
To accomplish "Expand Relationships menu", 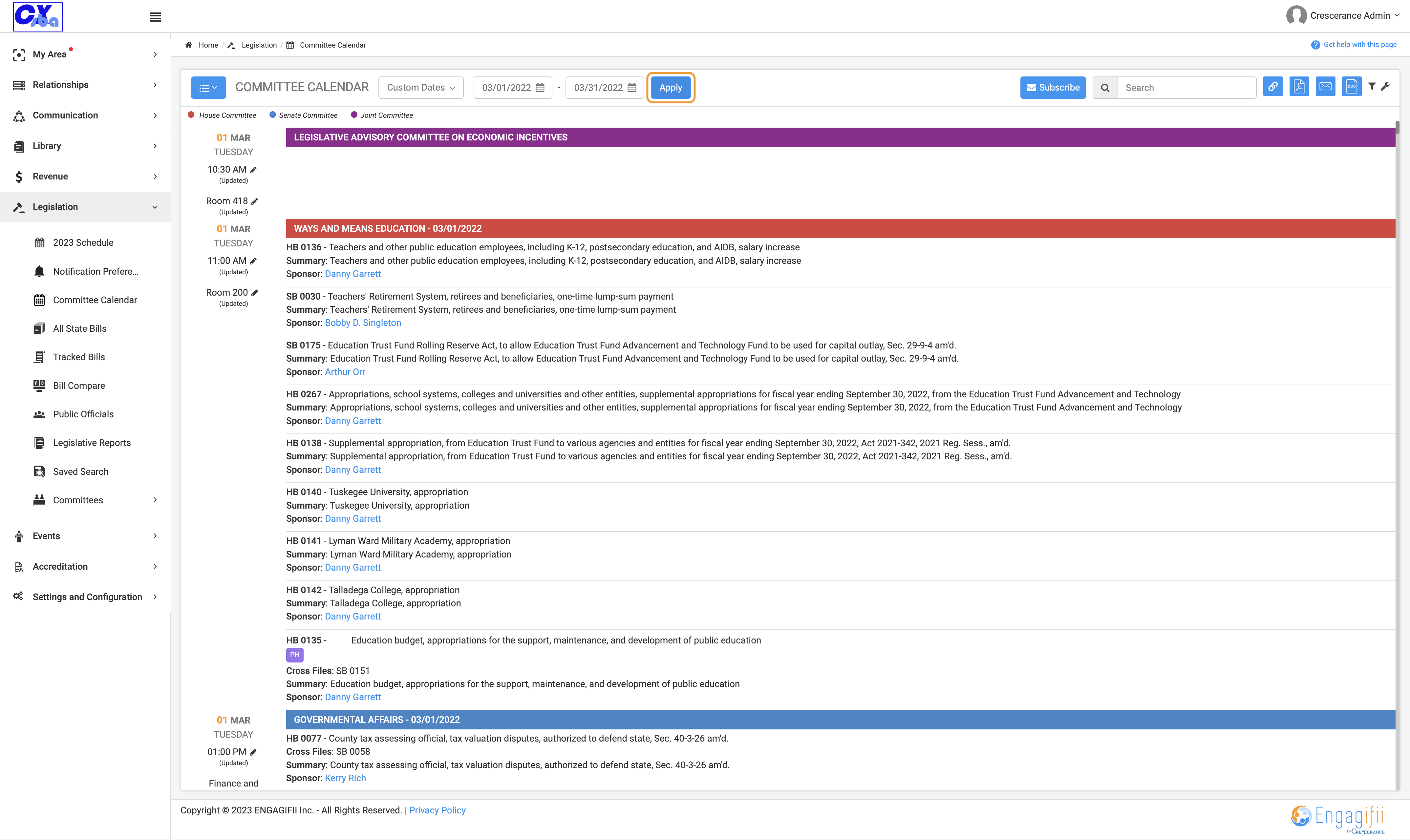I will [85, 85].
